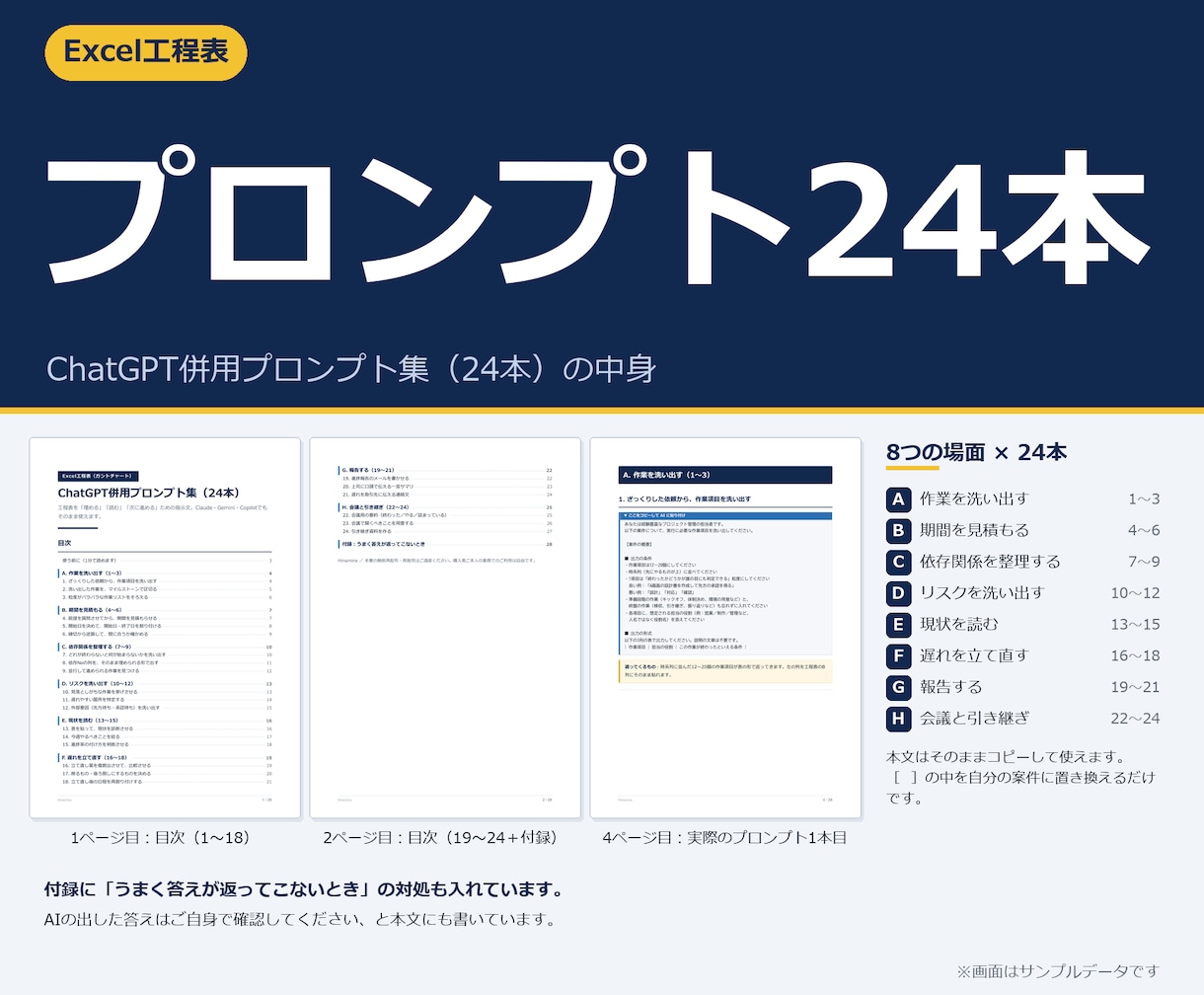Click the 目次 heading in page 1 thumbnail

click(65, 543)
